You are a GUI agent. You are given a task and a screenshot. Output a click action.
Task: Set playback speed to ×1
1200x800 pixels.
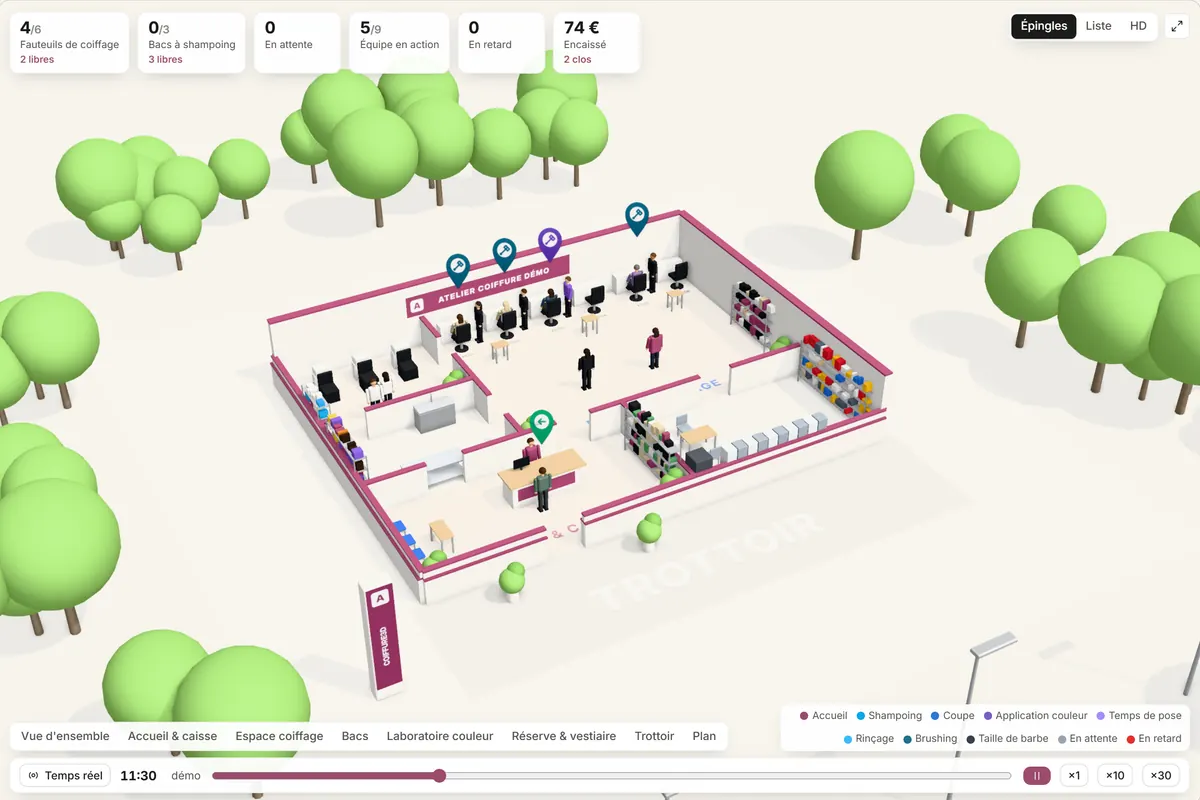[x=1074, y=775]
